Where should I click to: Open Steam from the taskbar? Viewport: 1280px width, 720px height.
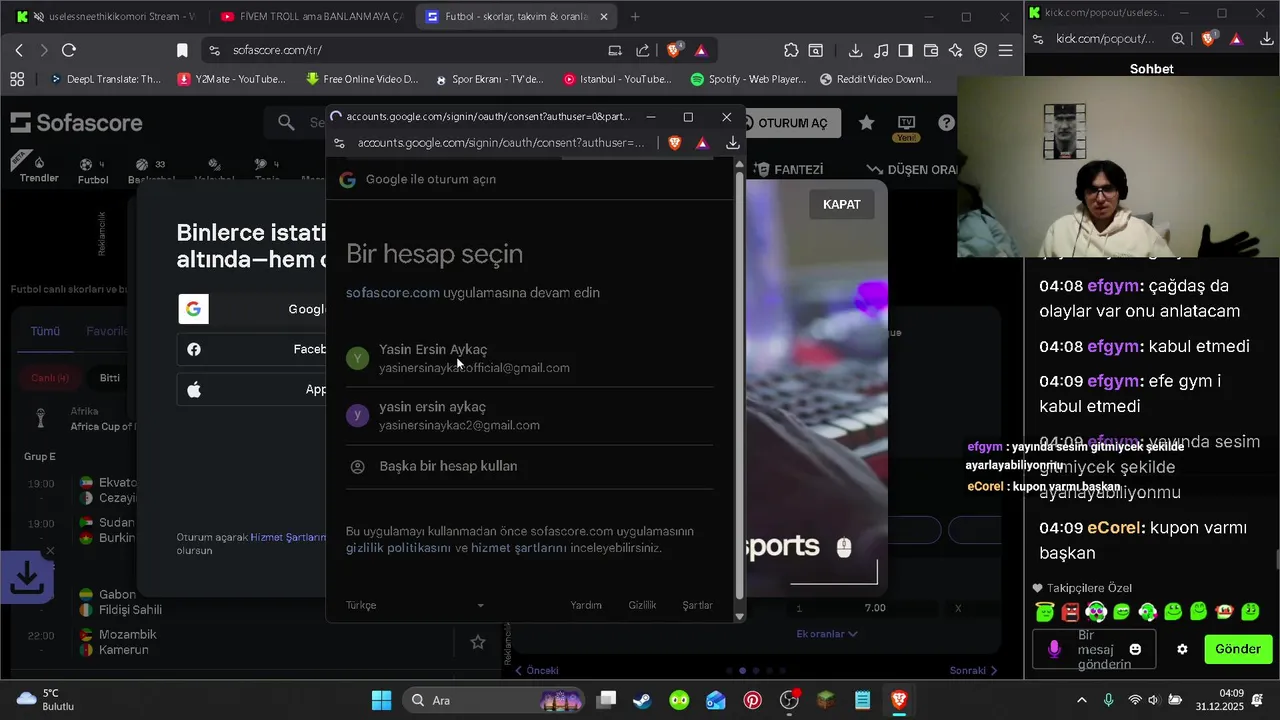point(642,700)
